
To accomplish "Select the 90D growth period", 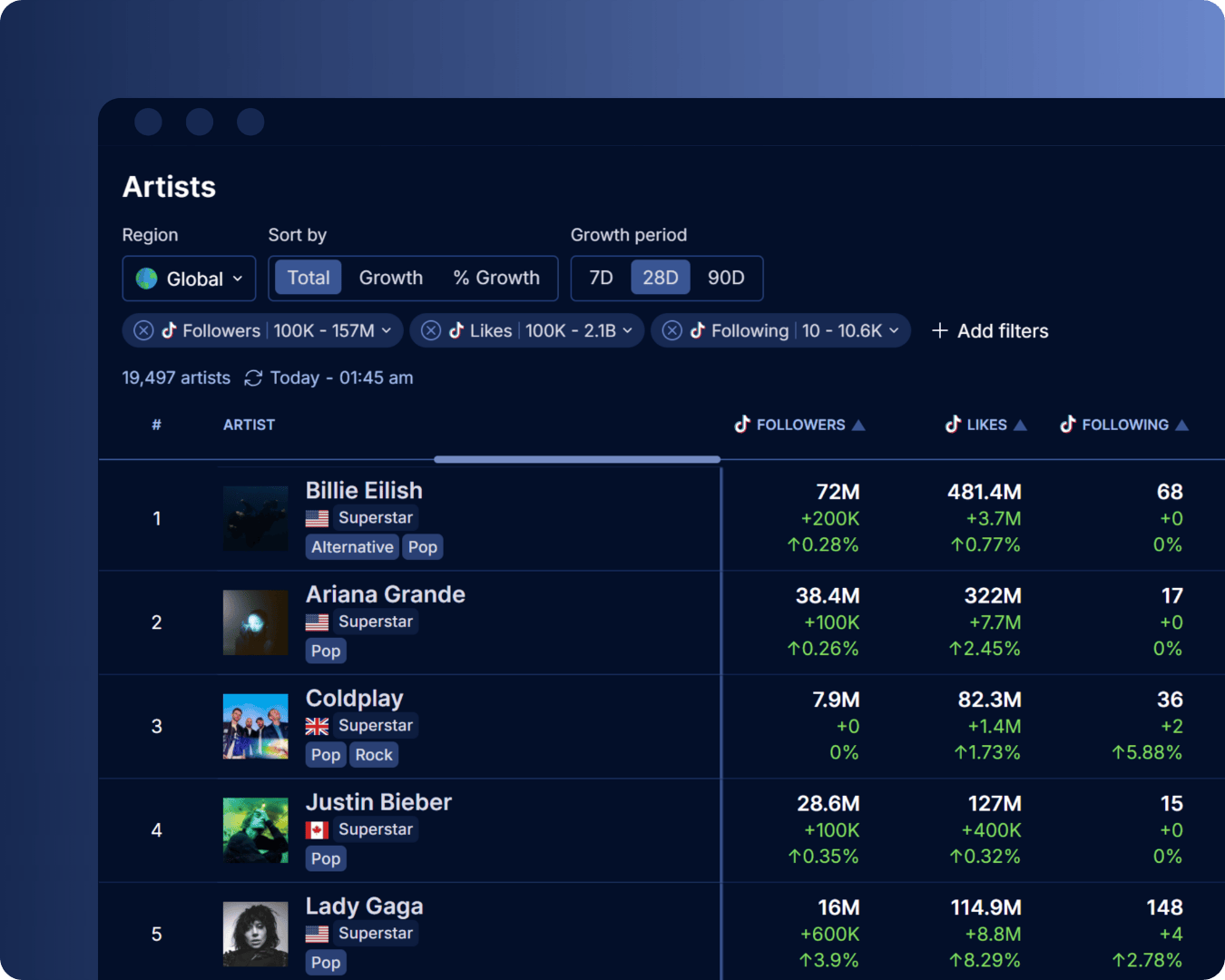I will 726,278.
